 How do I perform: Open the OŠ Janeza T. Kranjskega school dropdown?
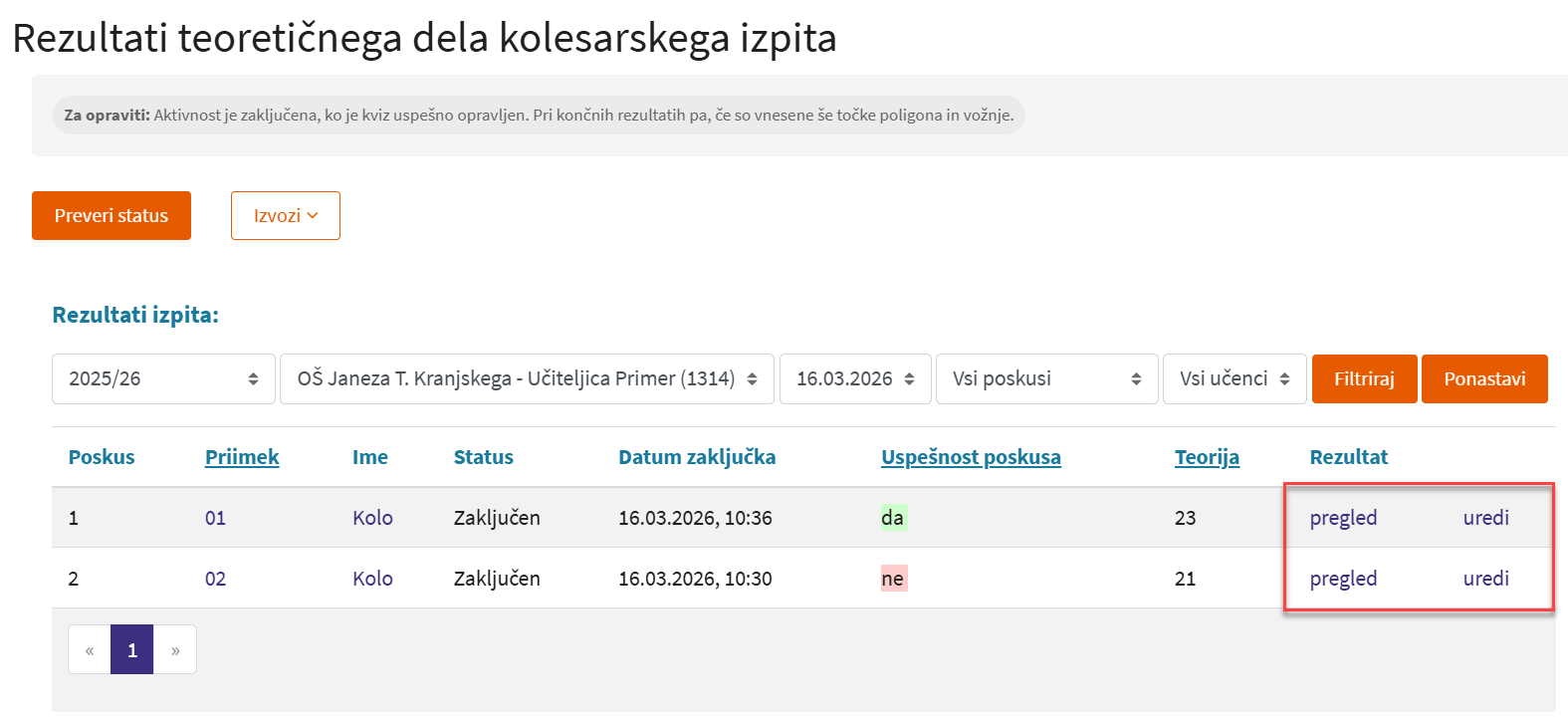527,378
